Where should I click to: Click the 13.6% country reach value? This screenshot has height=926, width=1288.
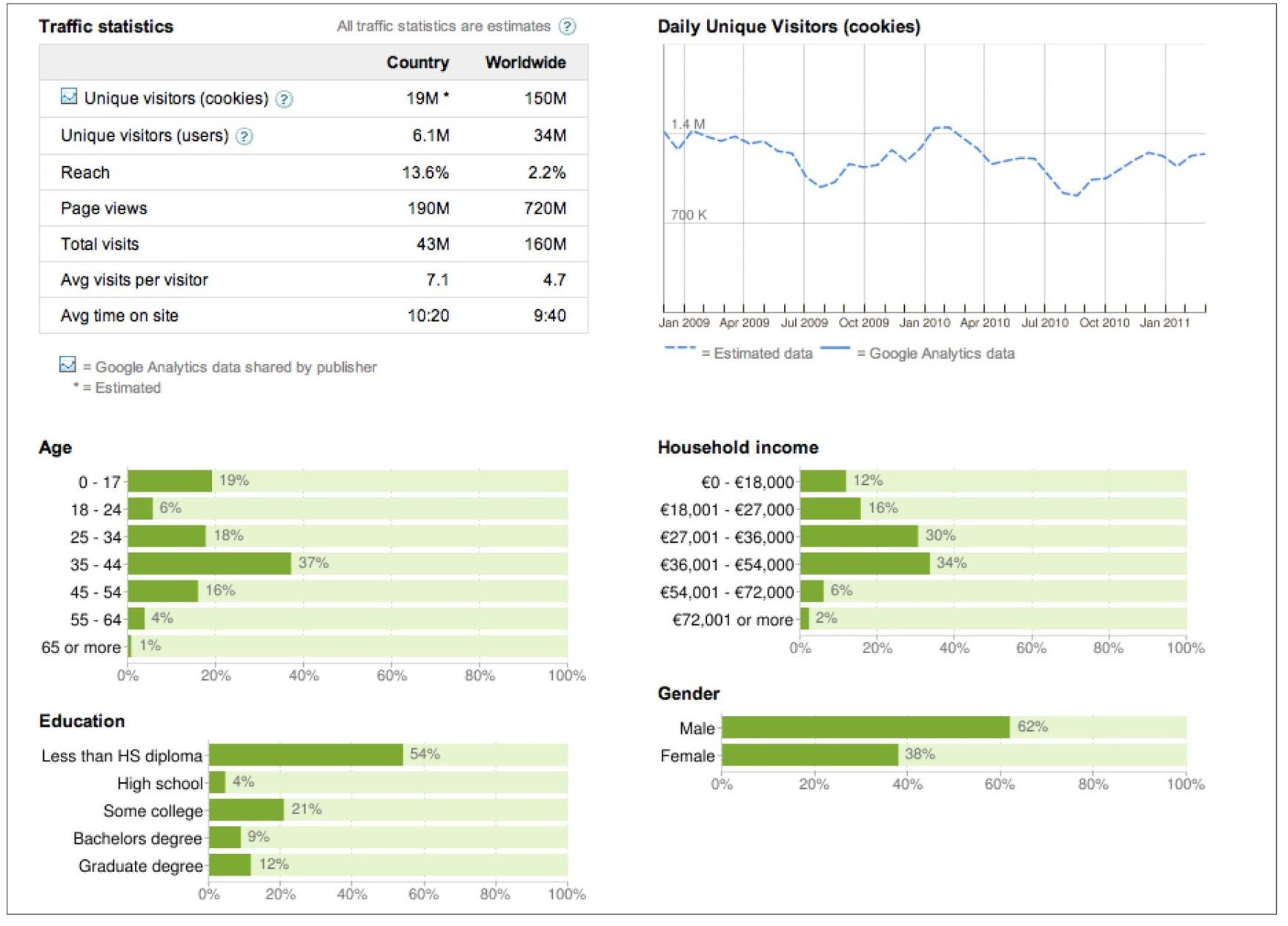tap(425, 173)
